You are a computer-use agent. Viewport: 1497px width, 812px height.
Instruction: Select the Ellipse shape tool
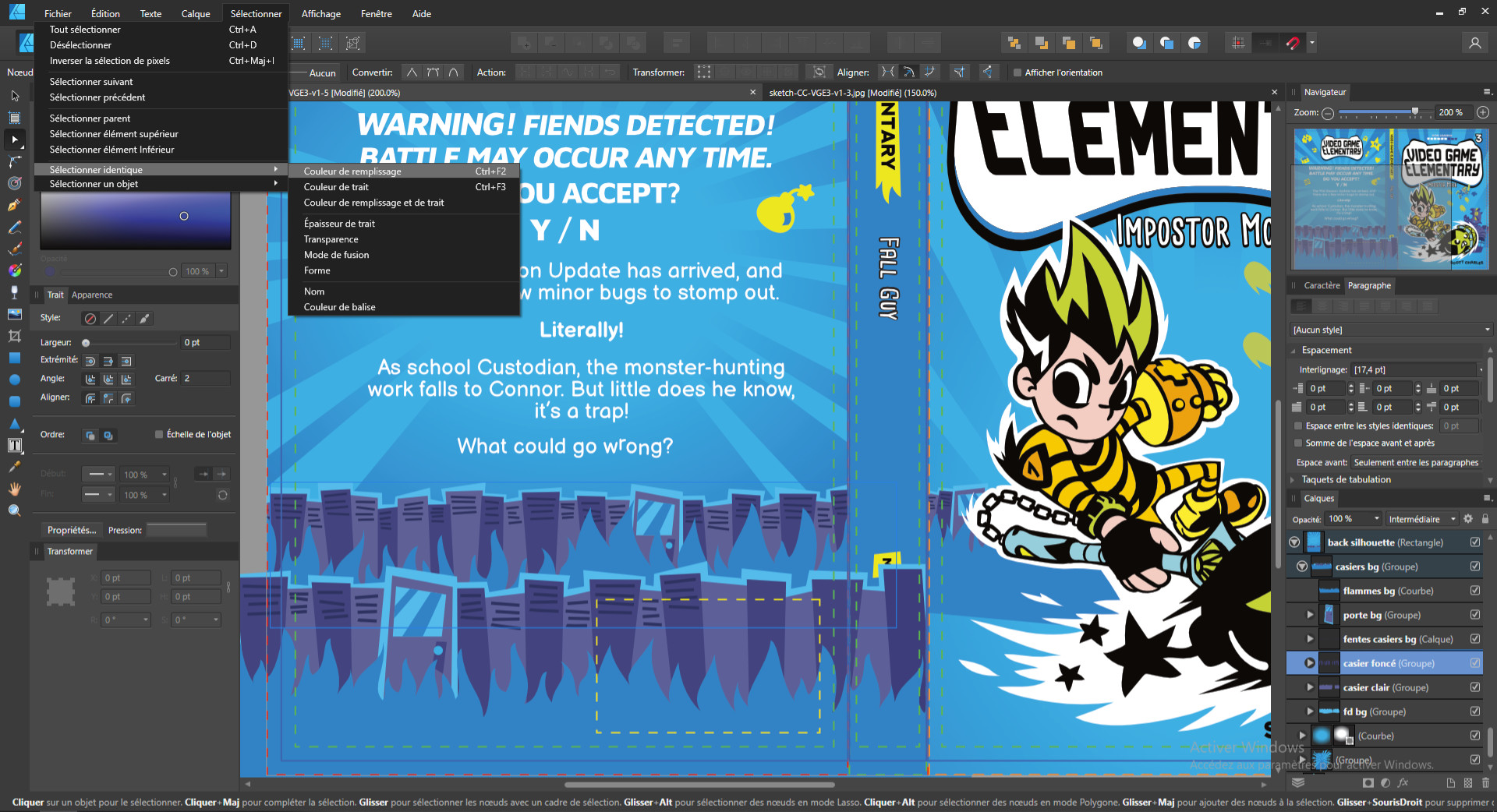tap(14, 380)
